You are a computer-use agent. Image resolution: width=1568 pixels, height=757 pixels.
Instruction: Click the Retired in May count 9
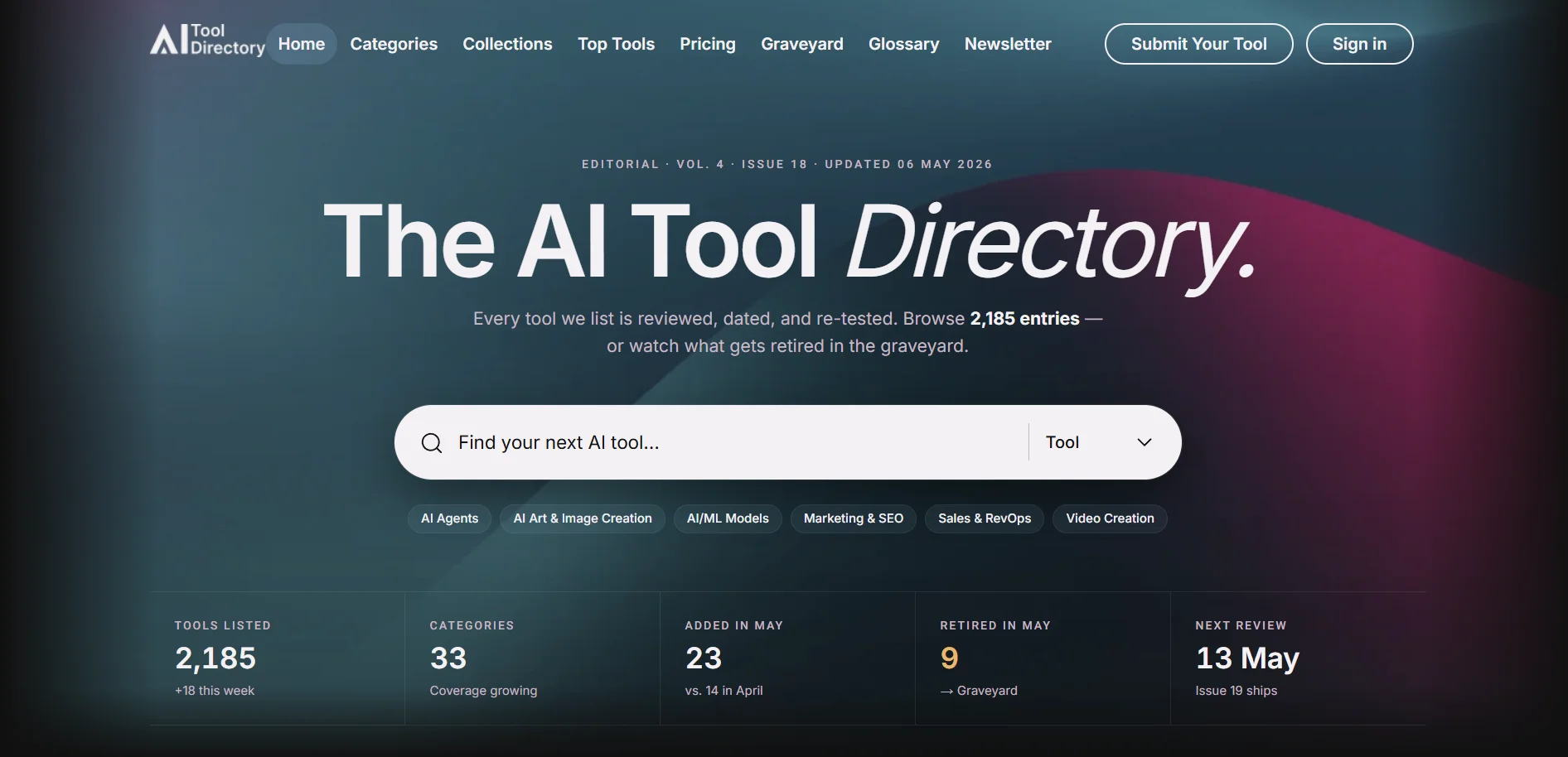coord(950,658)
